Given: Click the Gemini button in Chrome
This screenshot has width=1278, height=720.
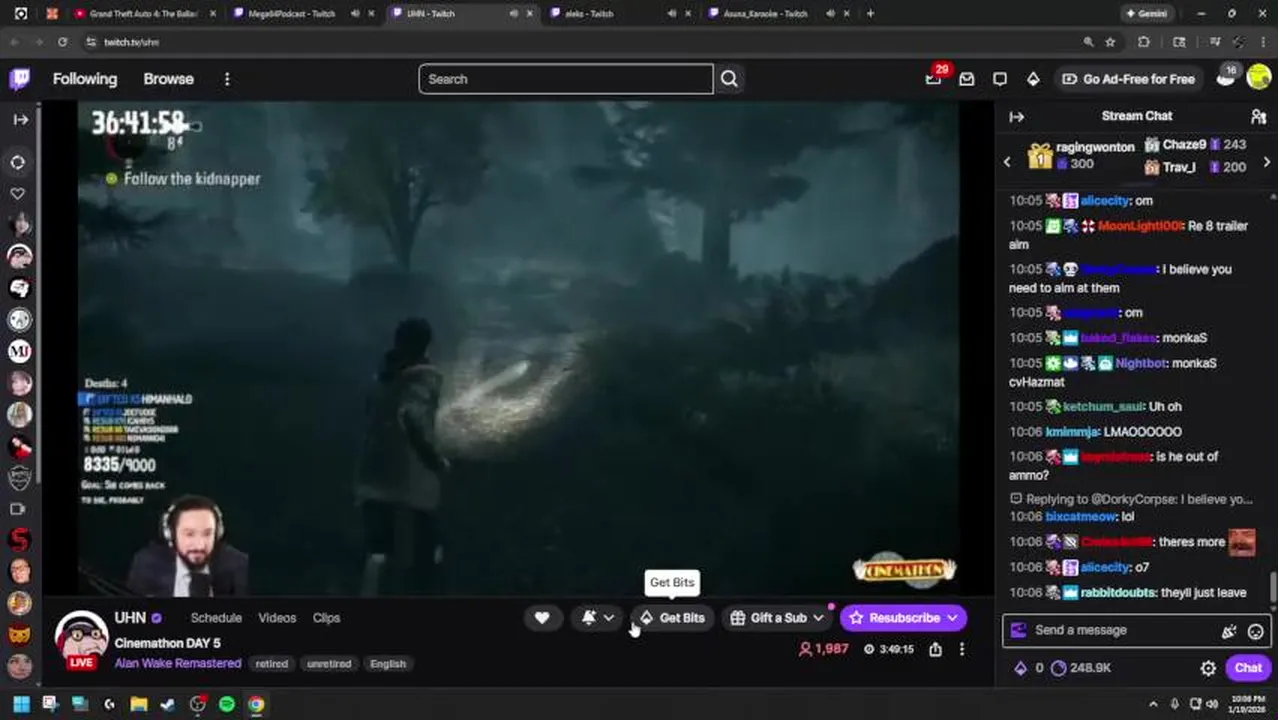Looking at the screenshot, I should (1146, 14).
